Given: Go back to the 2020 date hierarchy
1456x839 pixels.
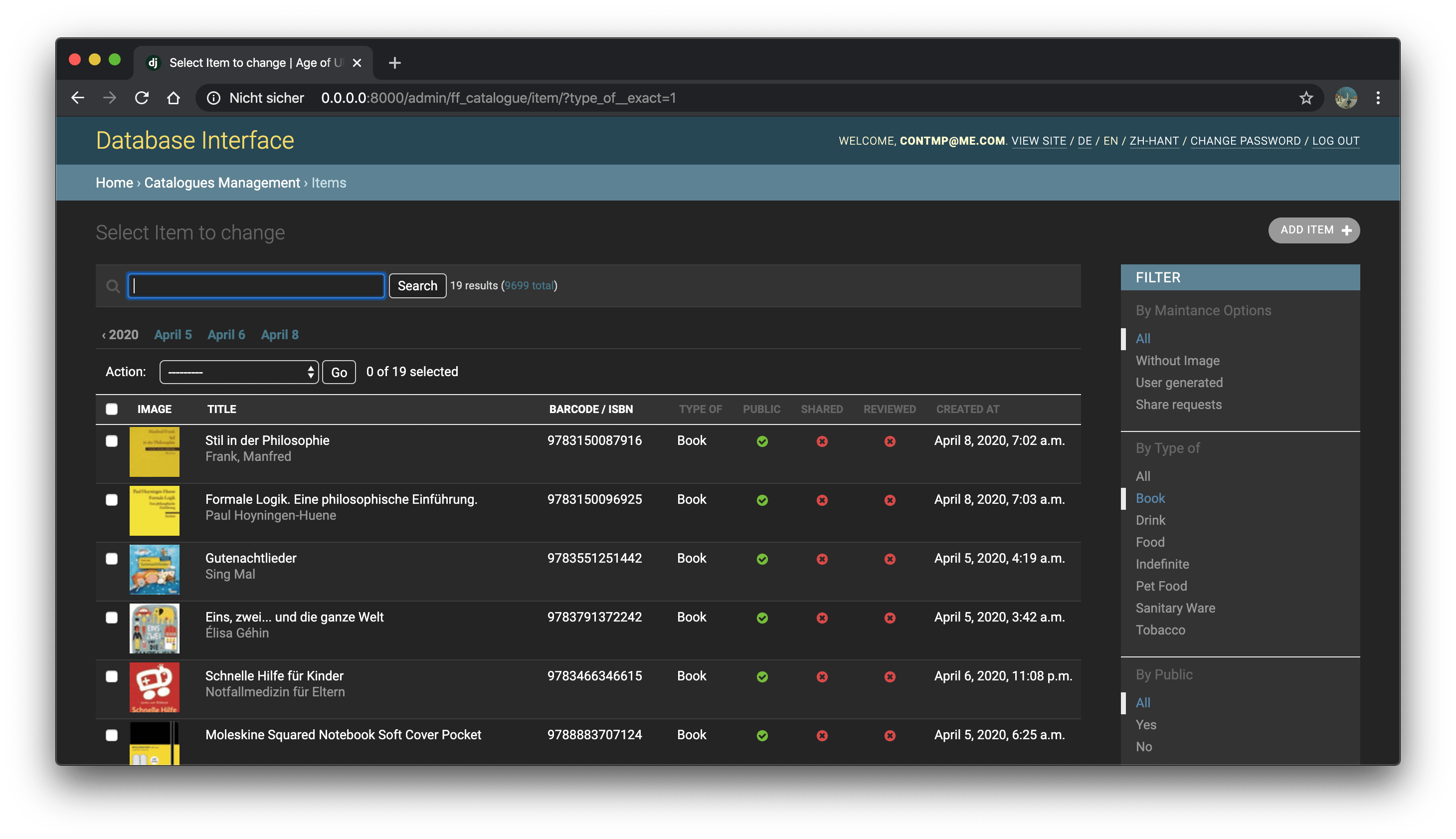Looking at the screenshot, I should 120,335.
